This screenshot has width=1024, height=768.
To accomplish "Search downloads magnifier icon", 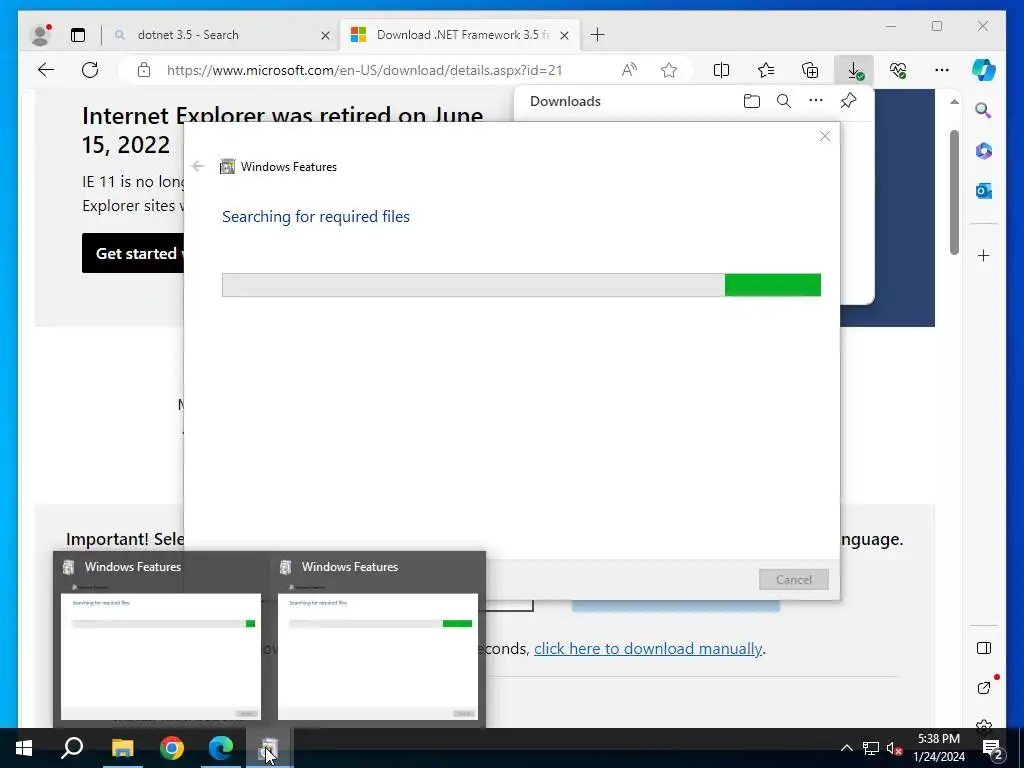I will coord(784,101).
